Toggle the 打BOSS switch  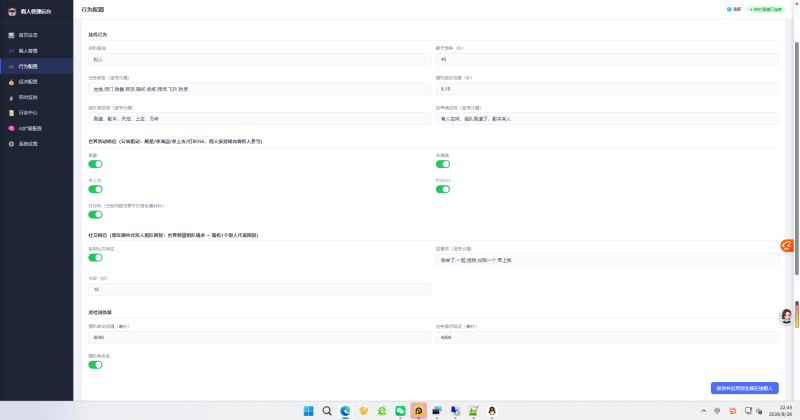(x=443, y=189)
